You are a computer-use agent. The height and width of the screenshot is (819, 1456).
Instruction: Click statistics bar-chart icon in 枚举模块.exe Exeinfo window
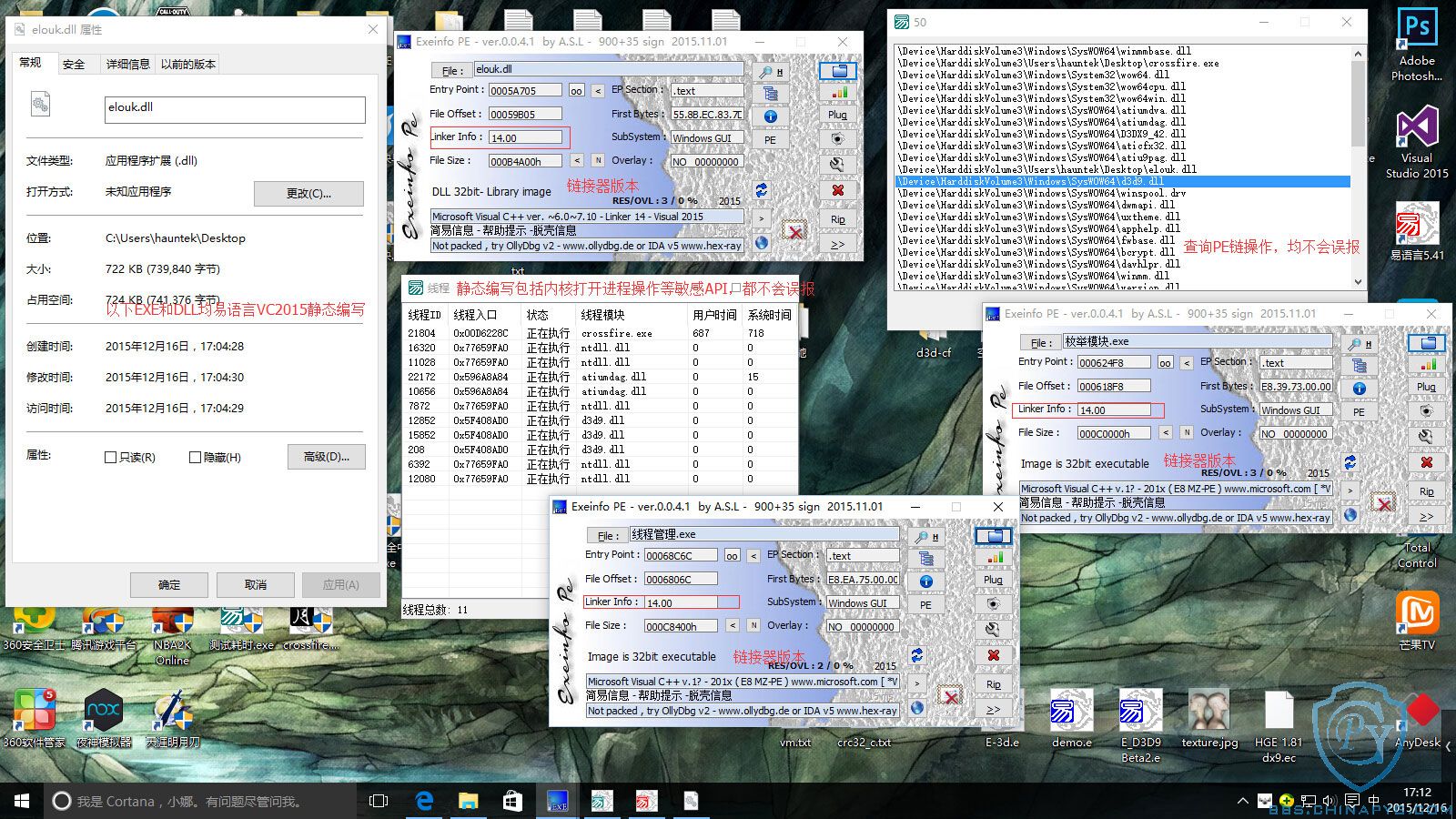(1427, 364)
